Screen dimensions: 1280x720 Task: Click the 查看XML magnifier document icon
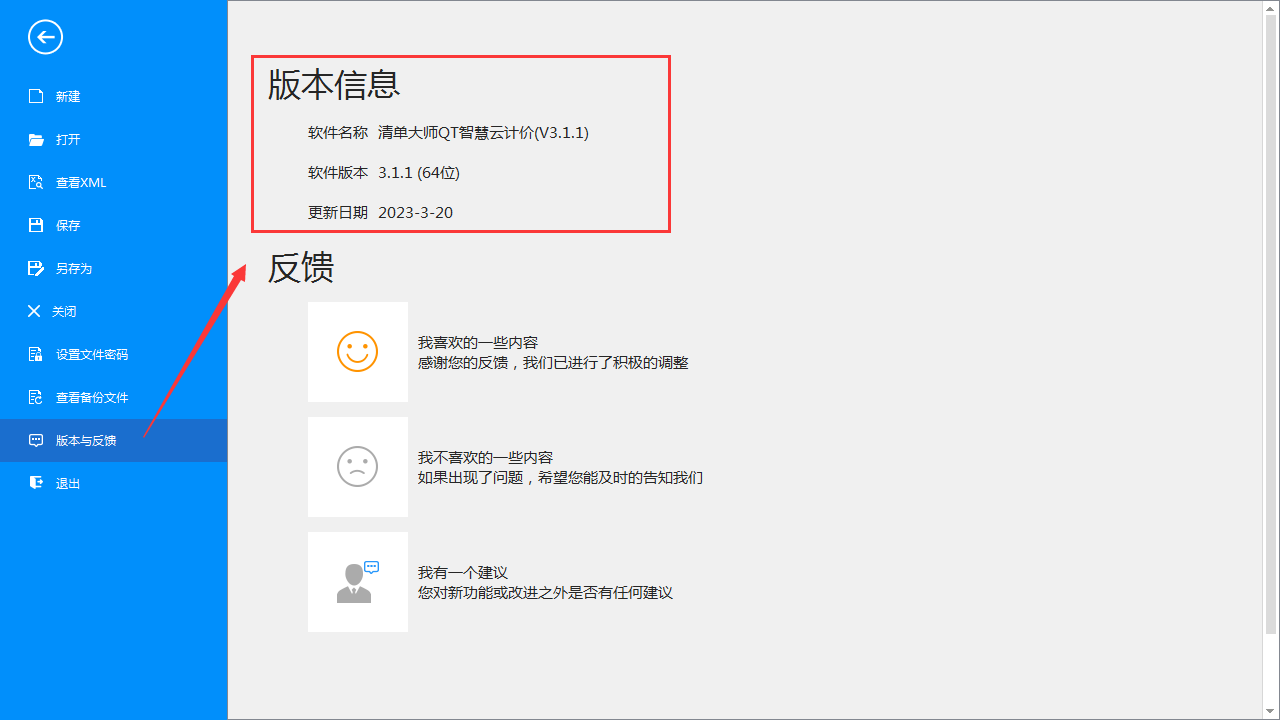point(36,182)
